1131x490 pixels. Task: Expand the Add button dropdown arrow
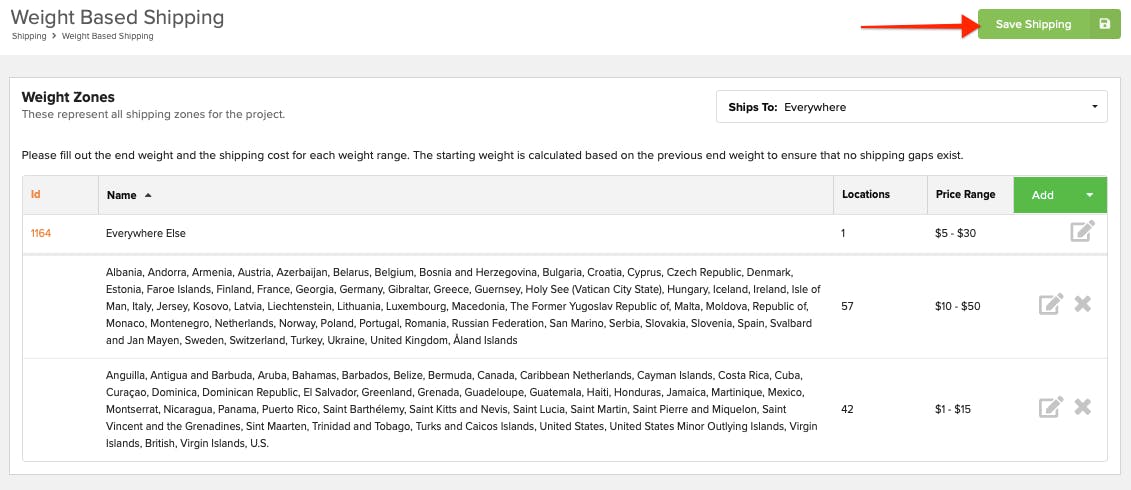(1089, 195)
